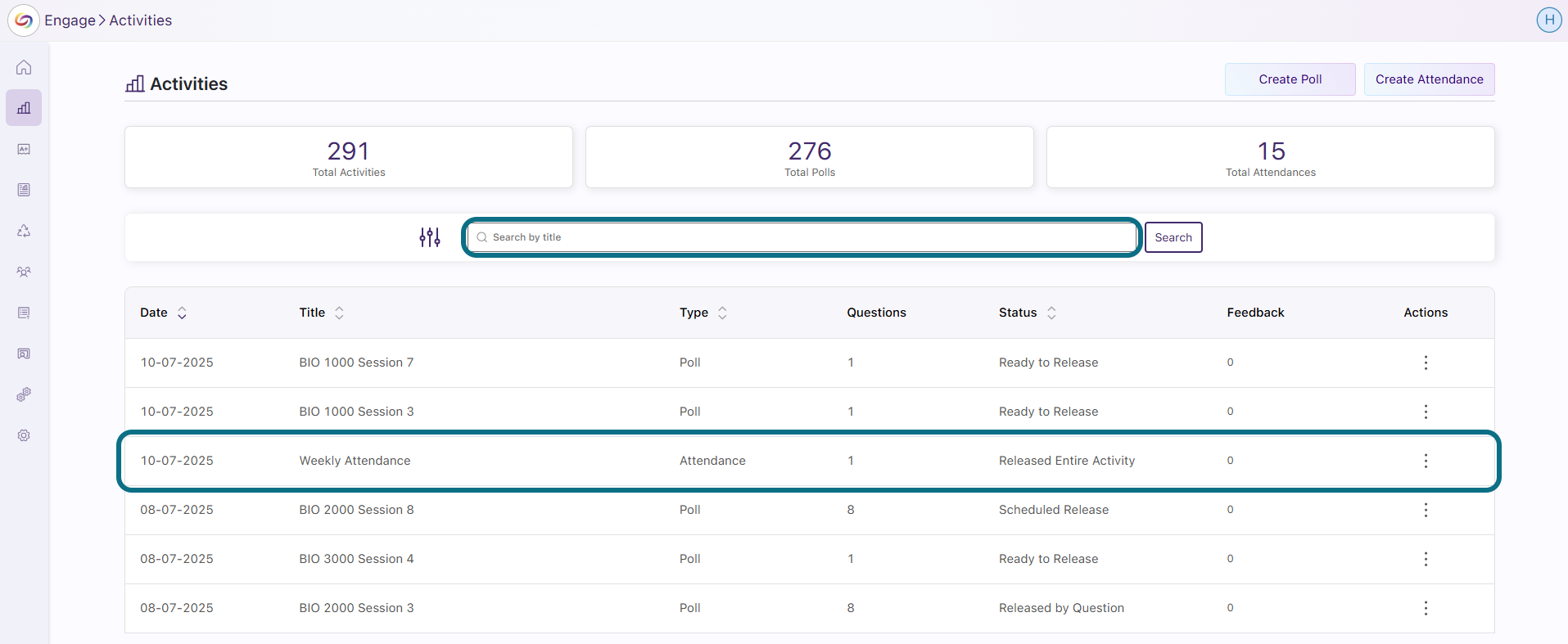Click the user avatar H icon

click(1549, 20)
